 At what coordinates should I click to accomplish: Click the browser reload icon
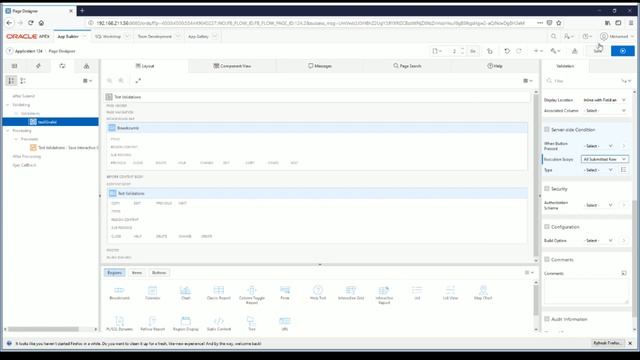31,23
